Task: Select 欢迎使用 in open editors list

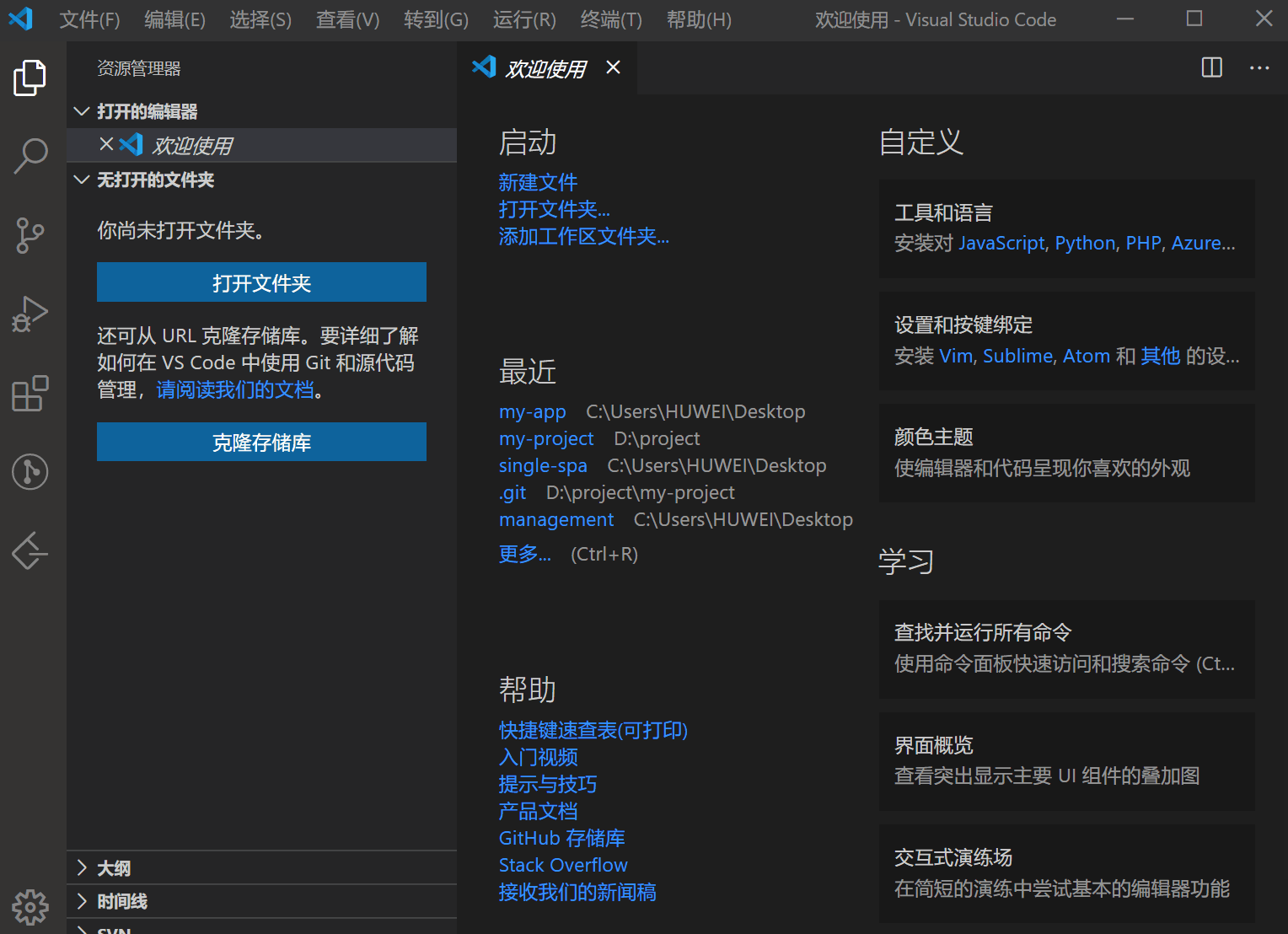Action: 261,145
